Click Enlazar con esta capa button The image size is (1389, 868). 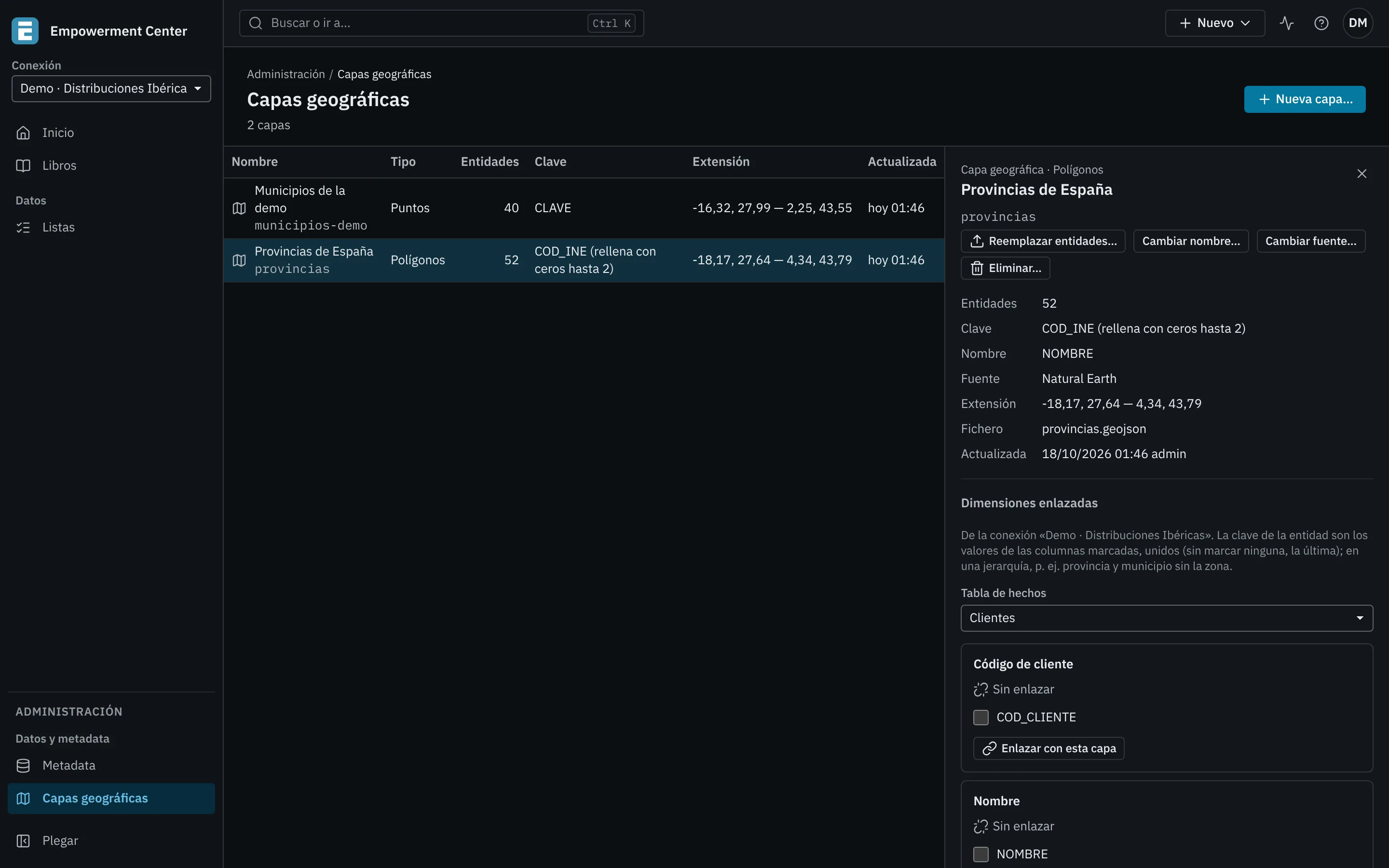tap(1049, 748)
